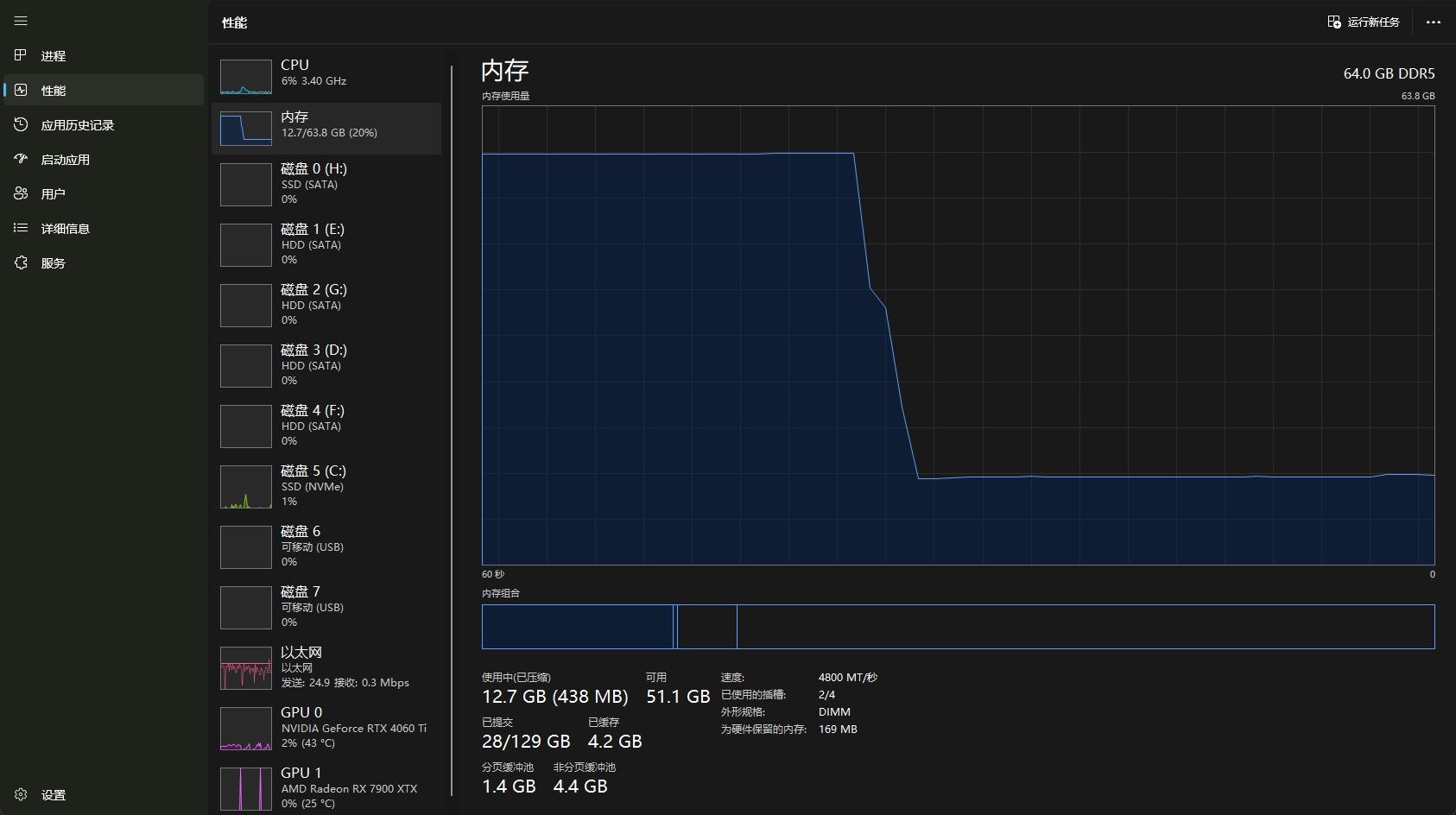
Task: Select the CPU usage mini graph
Action: [246, 77]
